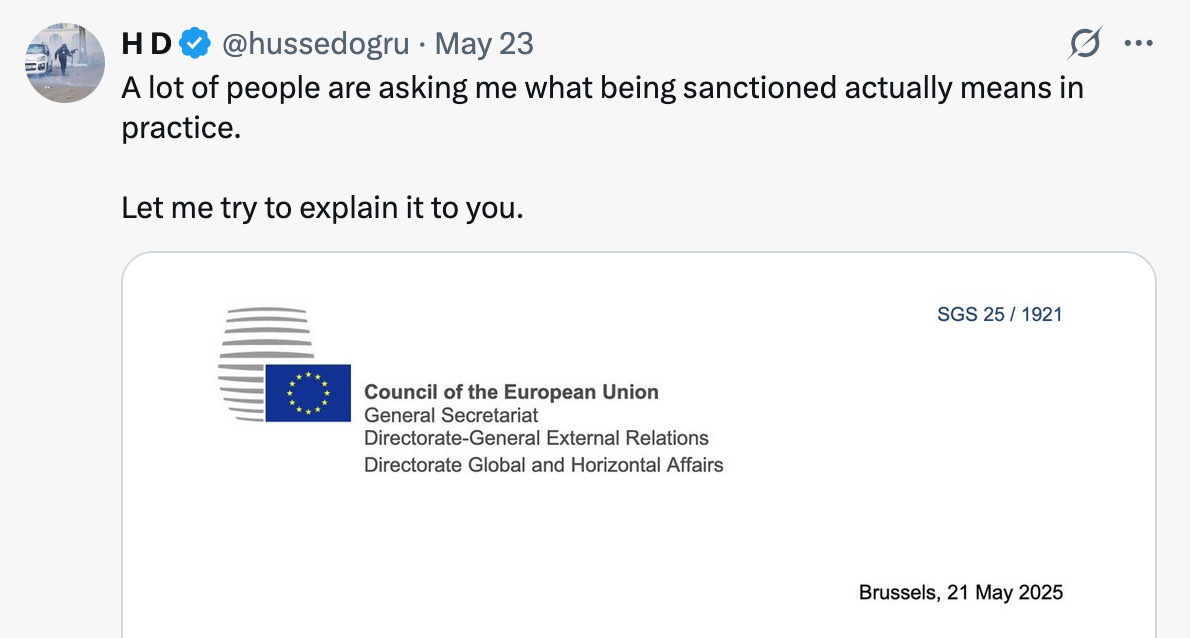Click the tweet's first line about being sanctioned
Image resolution: width=1190 pixels, height=638 pixels.
click(602, 88)
